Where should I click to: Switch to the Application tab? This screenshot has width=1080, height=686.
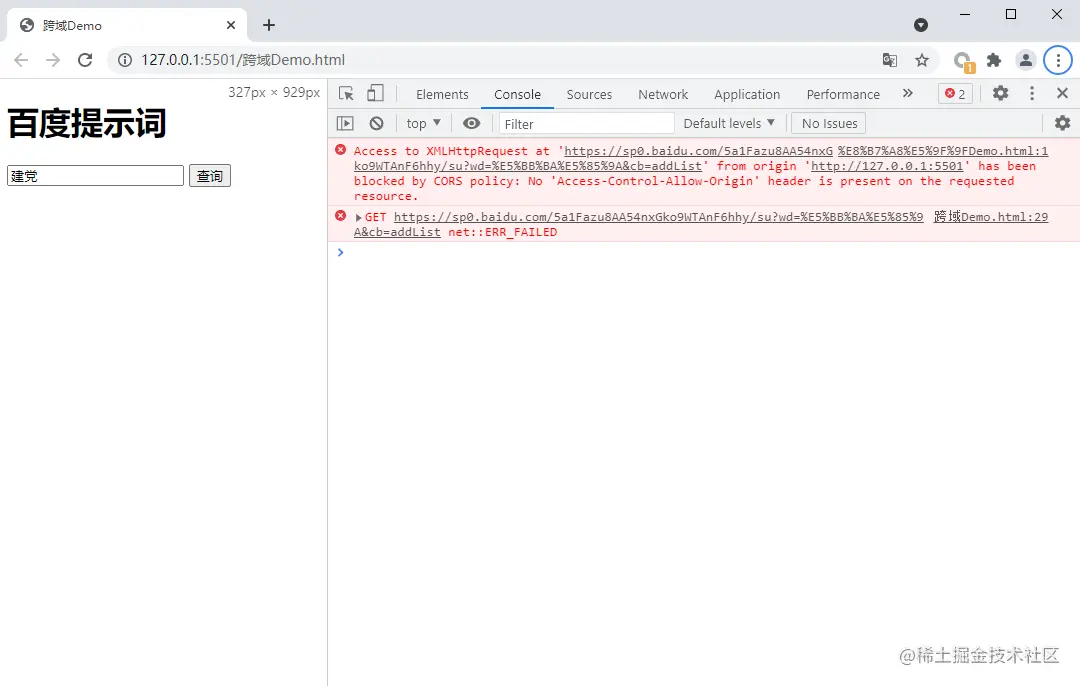(747, 94)
